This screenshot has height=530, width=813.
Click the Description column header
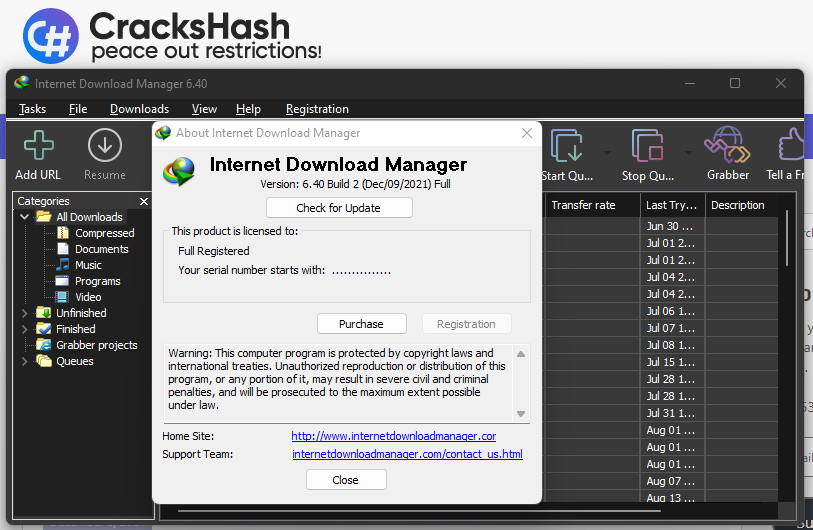click(741, 205)
